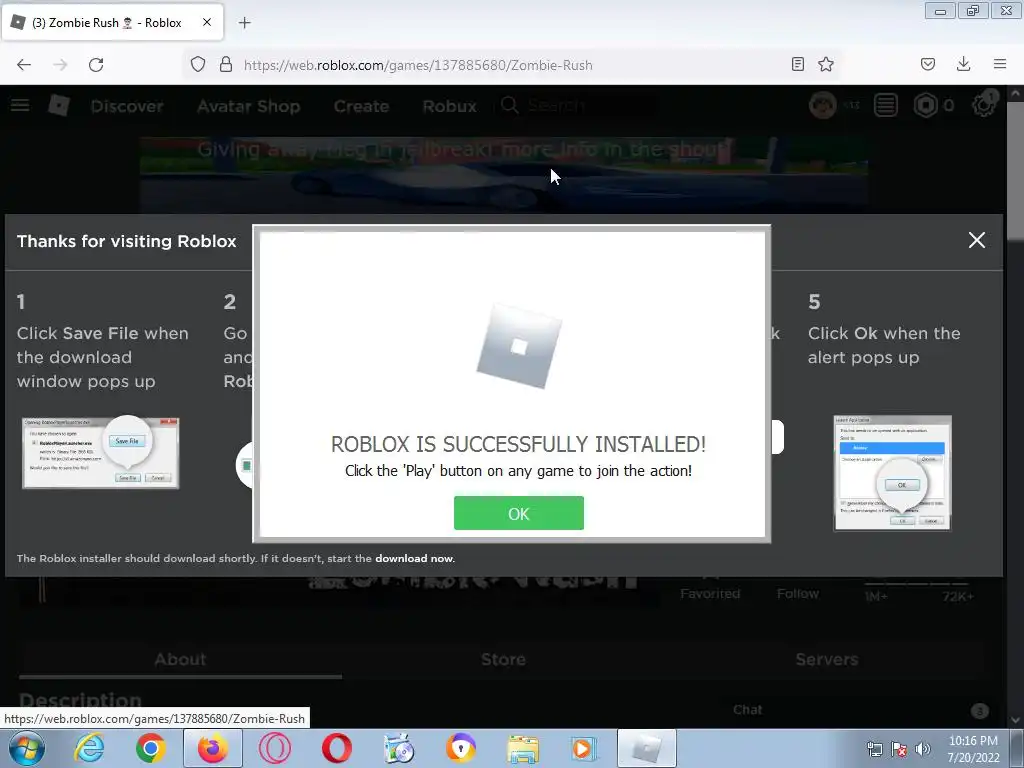Launch the red Opera browser in taskbar
This screenshot has width=1024, height=768.
(x=337, y=748)
